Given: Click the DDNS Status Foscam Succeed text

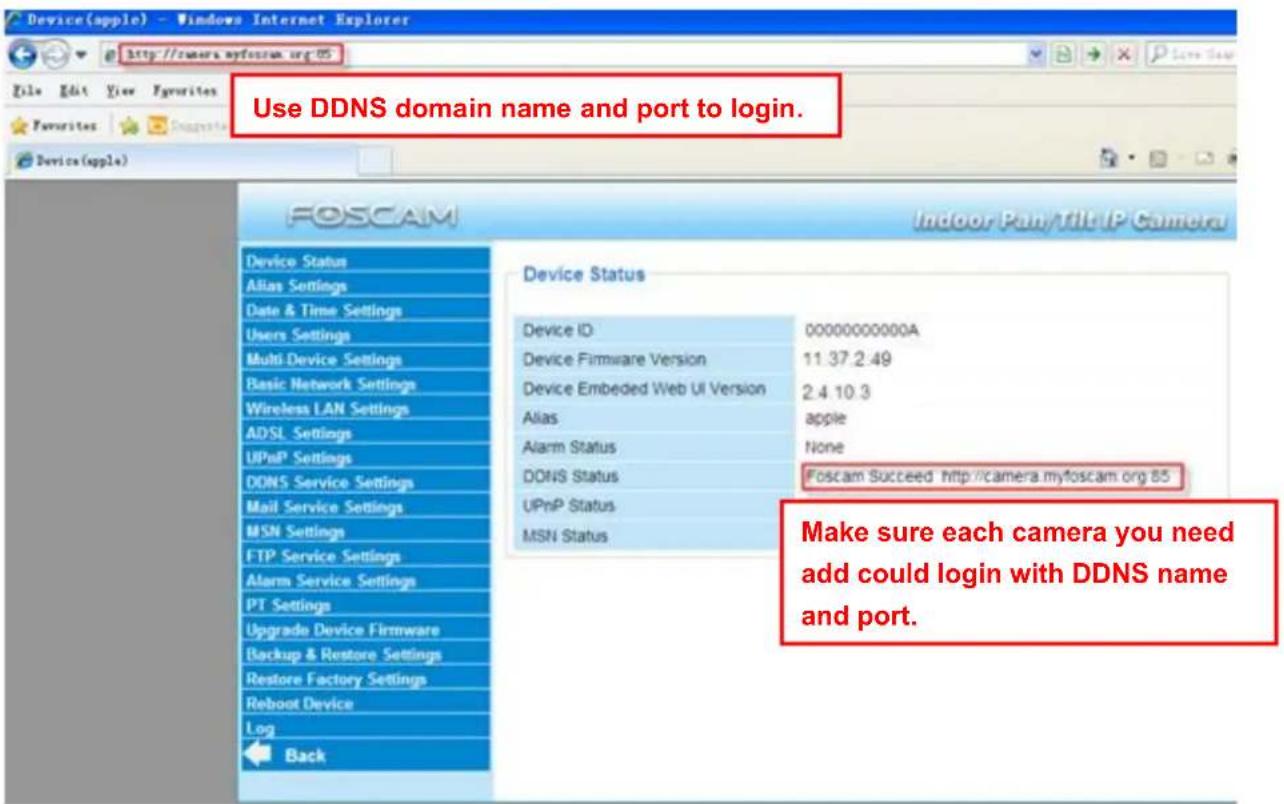Looking at the screenshot, I should point(990,476).
